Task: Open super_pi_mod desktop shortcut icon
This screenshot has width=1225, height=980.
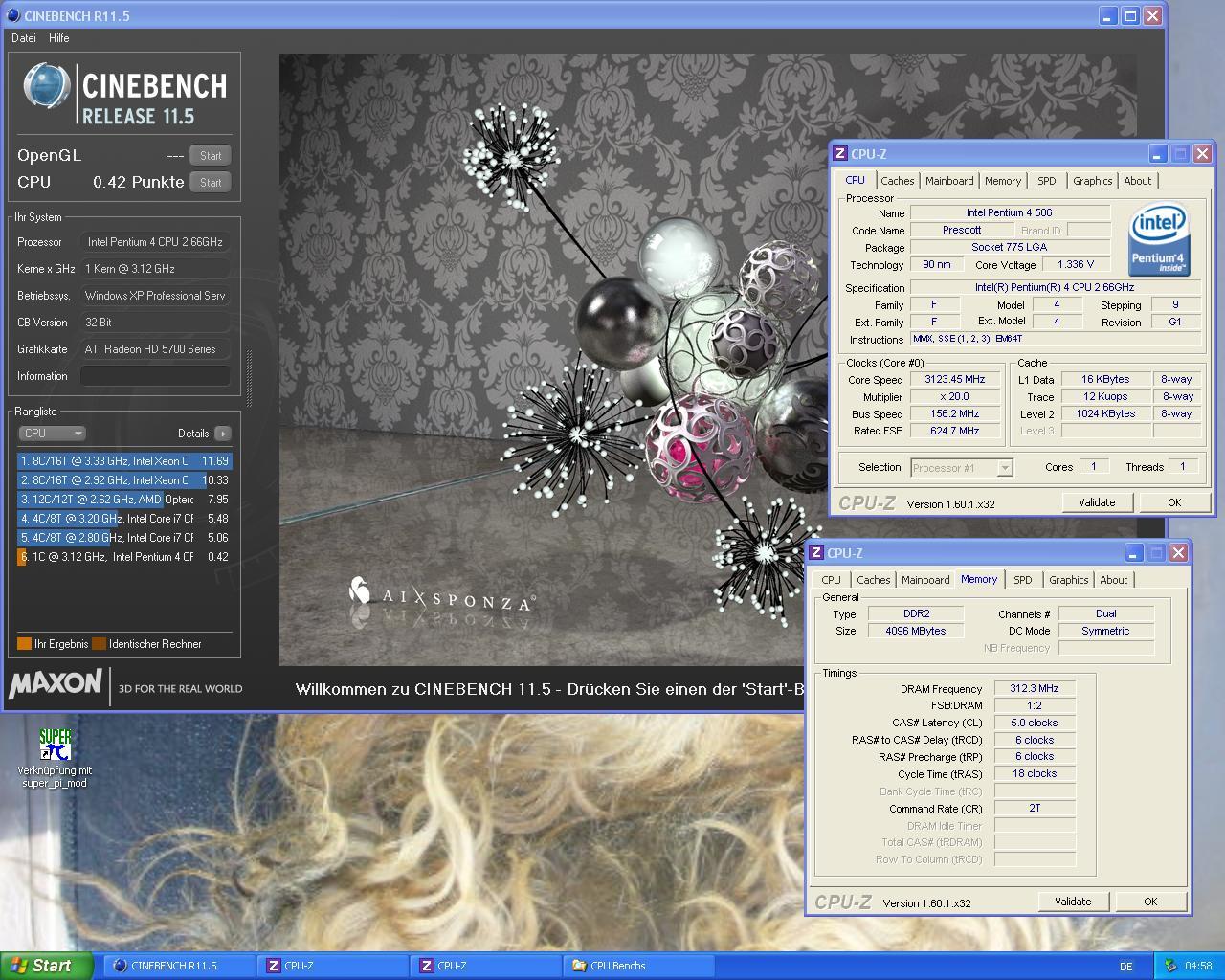Action: click(55, 746)
